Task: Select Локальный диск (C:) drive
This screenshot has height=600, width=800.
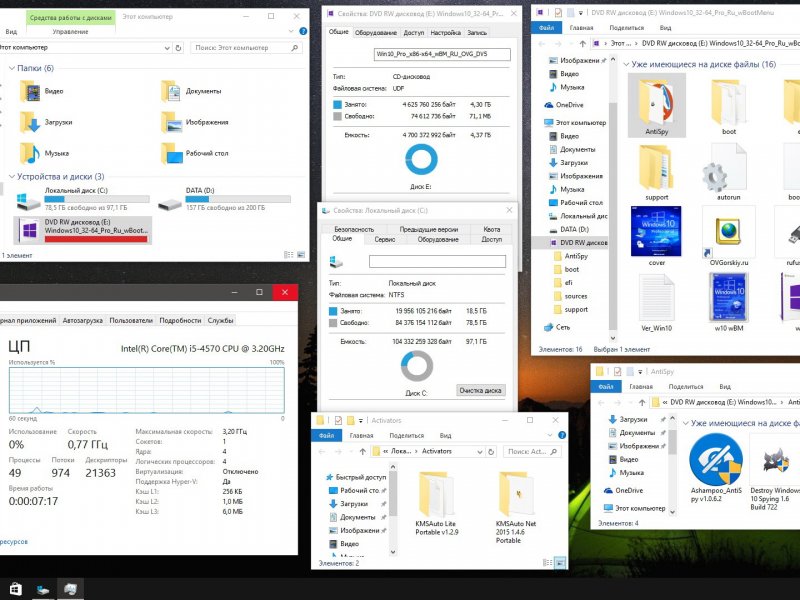Action: (84, 199)
